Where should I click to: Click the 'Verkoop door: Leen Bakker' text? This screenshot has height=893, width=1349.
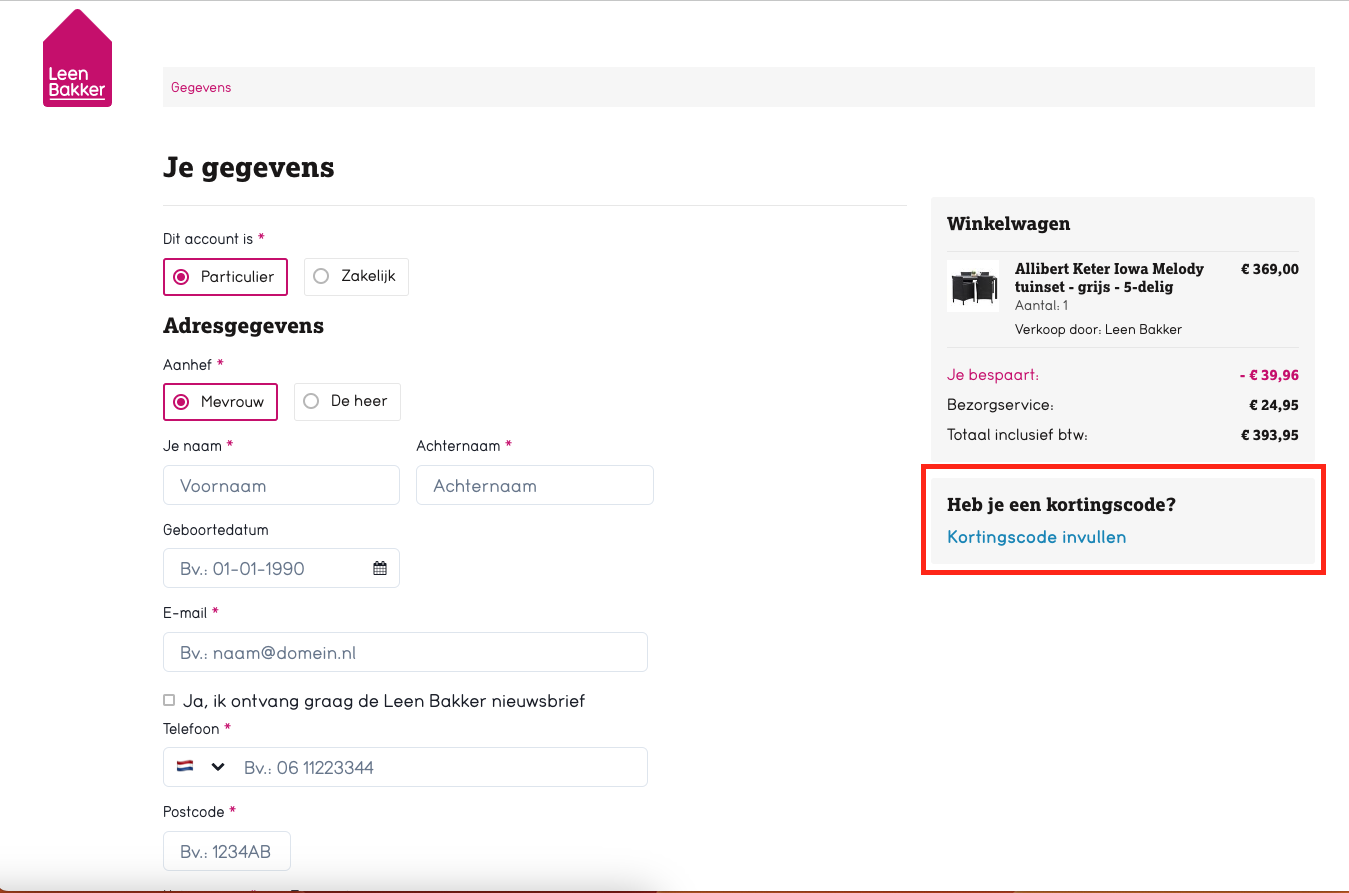click(1098, 329)
